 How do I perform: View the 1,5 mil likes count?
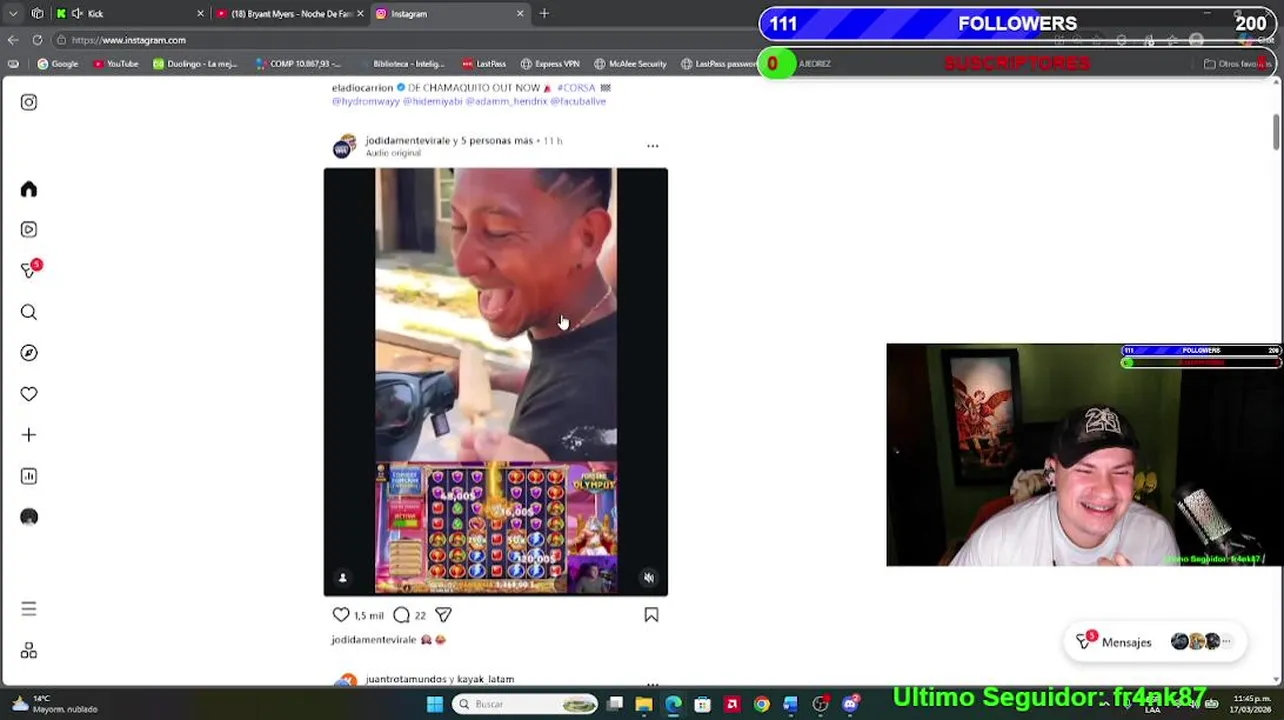point(369,616)
